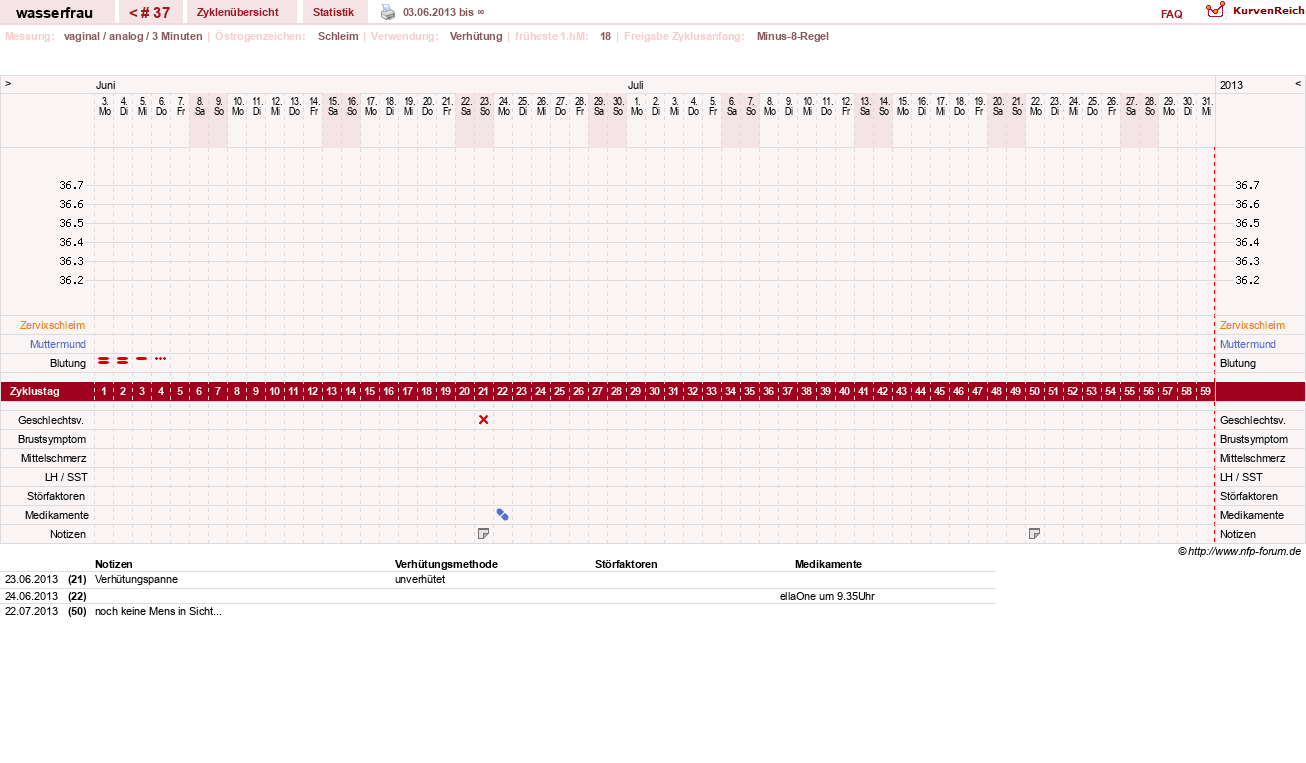Open the note icon on cycle day 21

pos(484,534)
